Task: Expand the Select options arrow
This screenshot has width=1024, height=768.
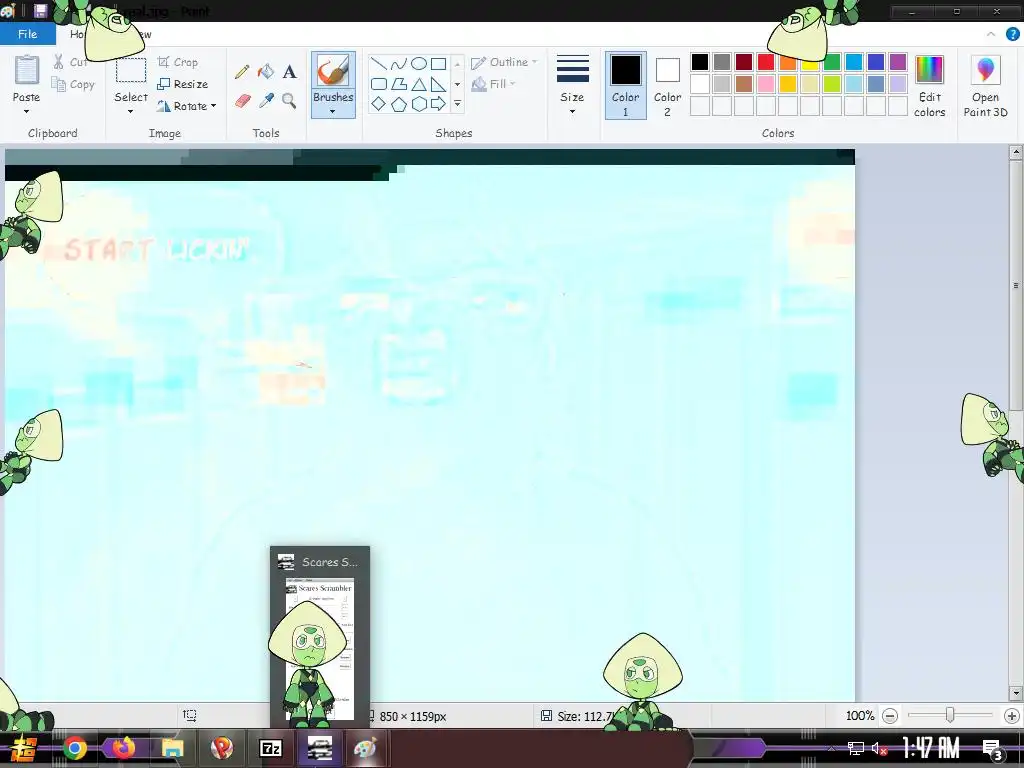Action: [x=131, y=112]
